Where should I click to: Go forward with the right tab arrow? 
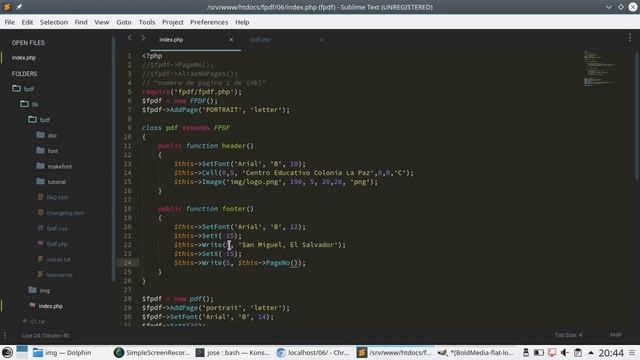(x=143, y=38)
